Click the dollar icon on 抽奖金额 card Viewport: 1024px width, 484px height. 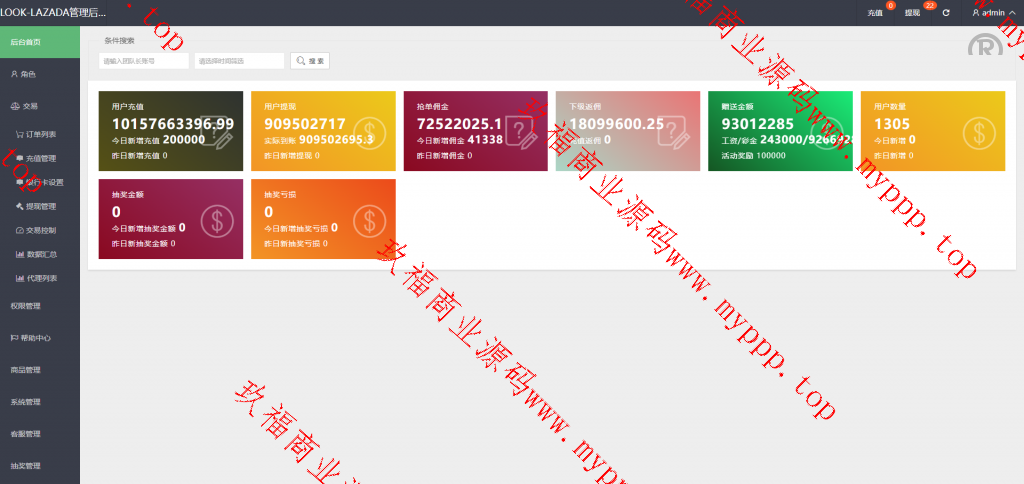click(217, 219)
